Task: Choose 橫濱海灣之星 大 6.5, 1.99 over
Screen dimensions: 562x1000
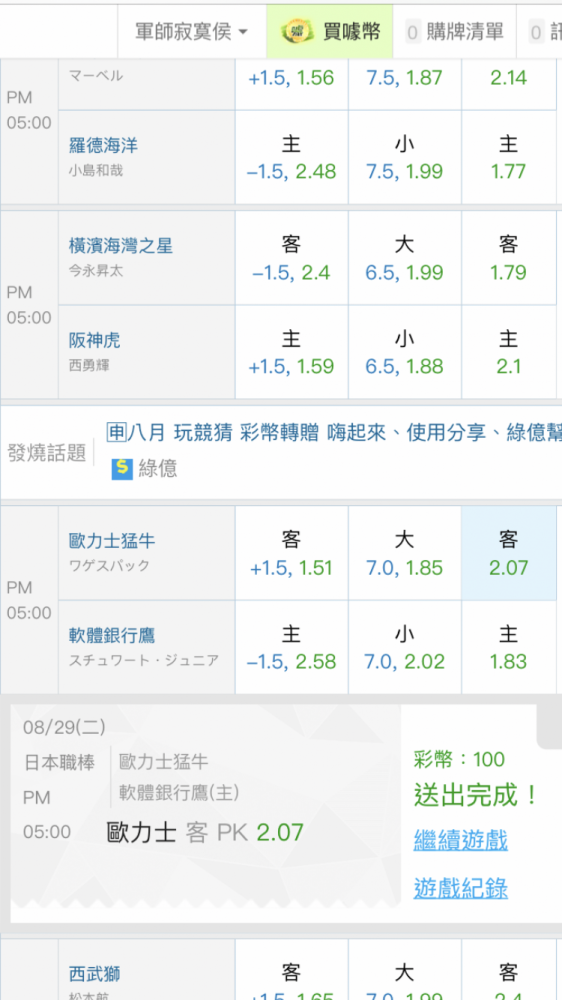Action: click(404, 258)
